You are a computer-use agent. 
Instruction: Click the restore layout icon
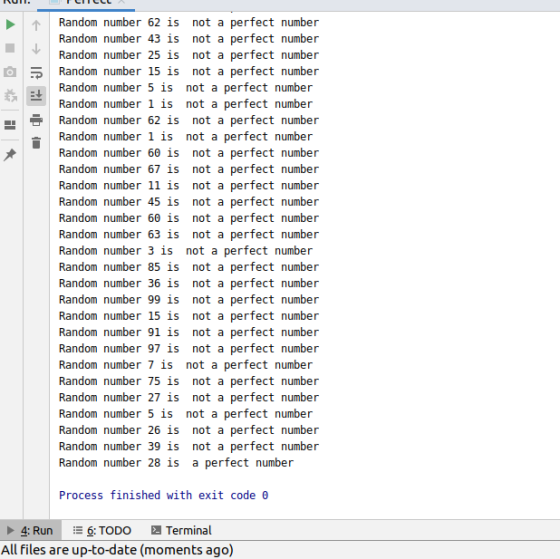point(10,125)
